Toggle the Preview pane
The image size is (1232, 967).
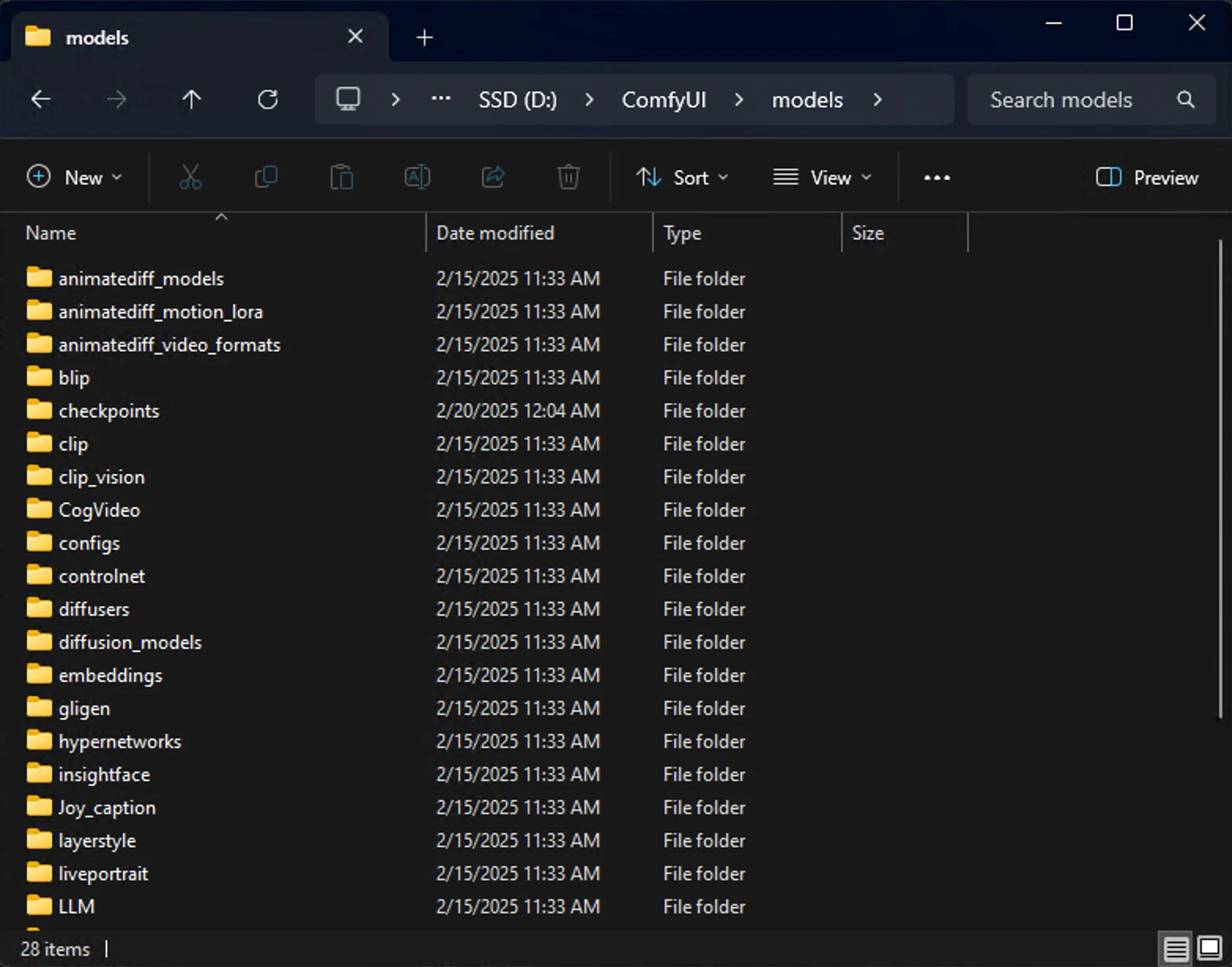(x=1146, y=177)
